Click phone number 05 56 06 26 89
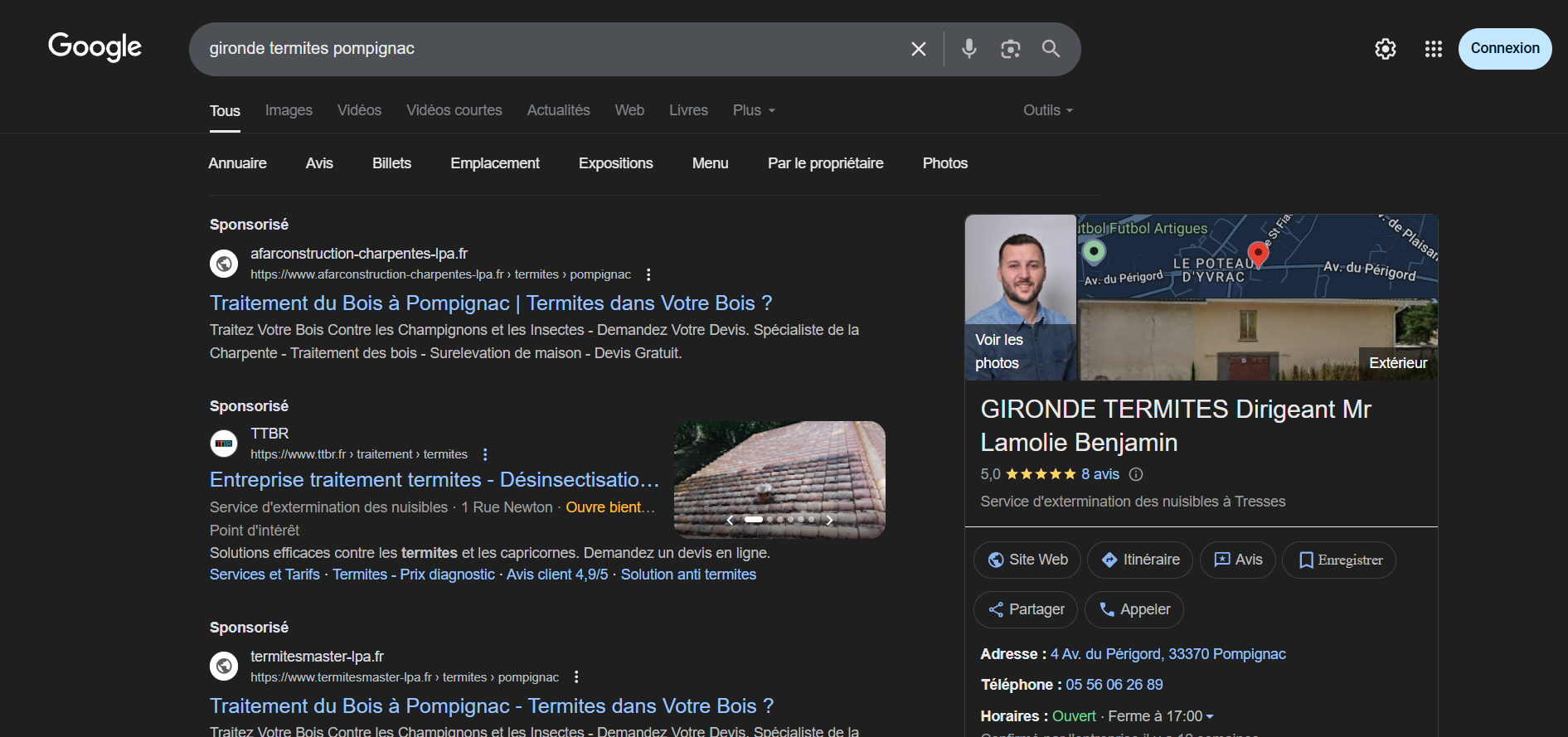This screenshot has width=1568, height=737. coord(1114,685)
